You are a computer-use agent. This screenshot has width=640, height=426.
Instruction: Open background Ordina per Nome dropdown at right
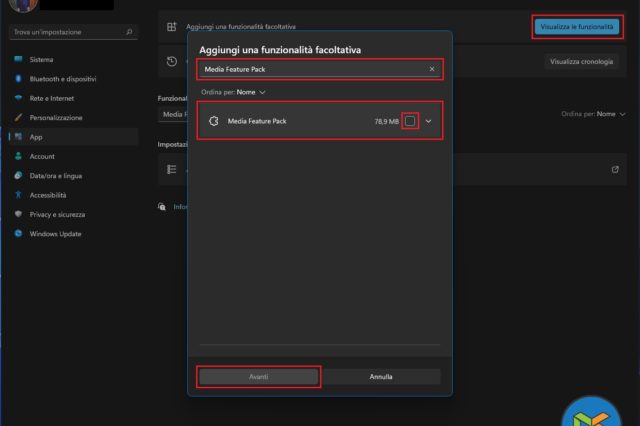coord(605,114)
